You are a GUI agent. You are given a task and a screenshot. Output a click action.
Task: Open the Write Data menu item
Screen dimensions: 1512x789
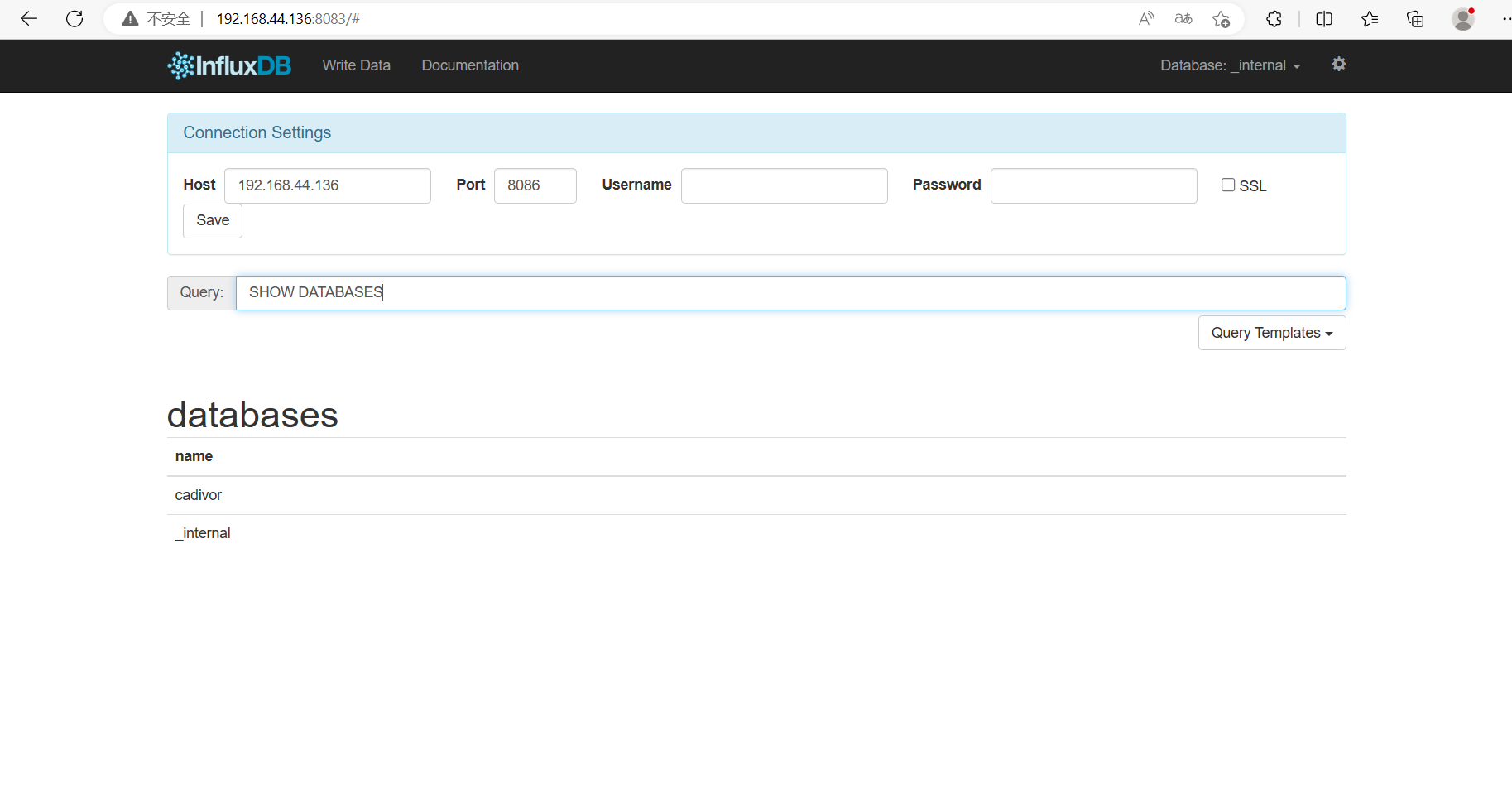point(356,65)
